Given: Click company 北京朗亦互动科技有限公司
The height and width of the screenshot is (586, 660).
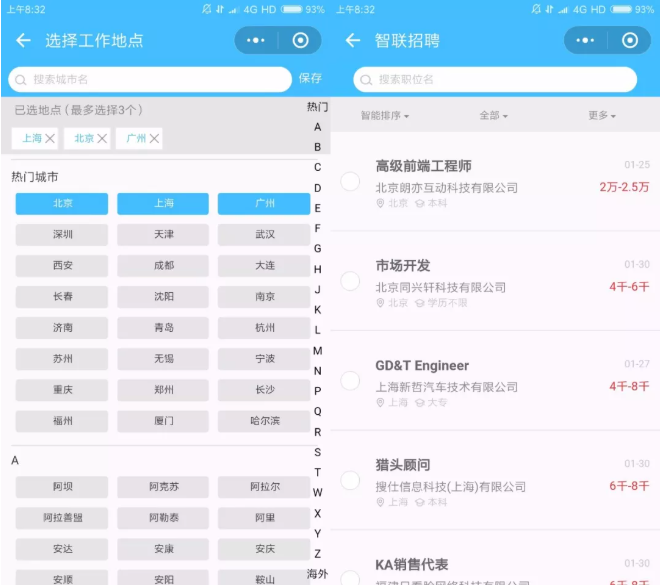Looking at the screenshot, I should point(447,188).
